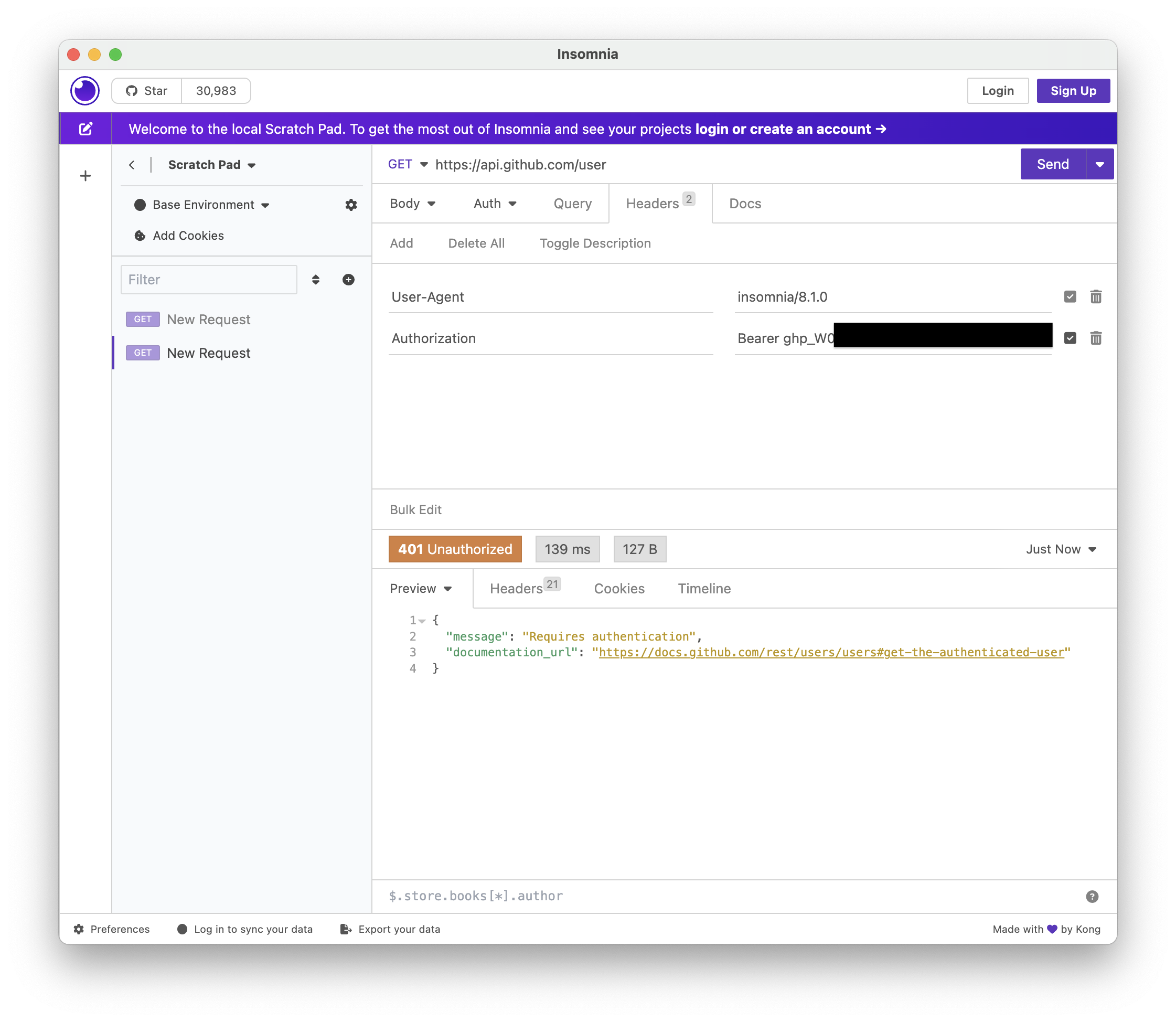The width and height of the screenshot is (1176, 1022).
Task: Open the Auth tab dropdown
Action: (495, 204)
